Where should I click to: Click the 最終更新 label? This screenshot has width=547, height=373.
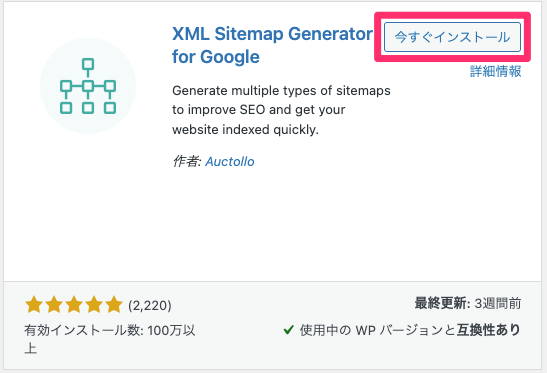[x=442, y=303]
